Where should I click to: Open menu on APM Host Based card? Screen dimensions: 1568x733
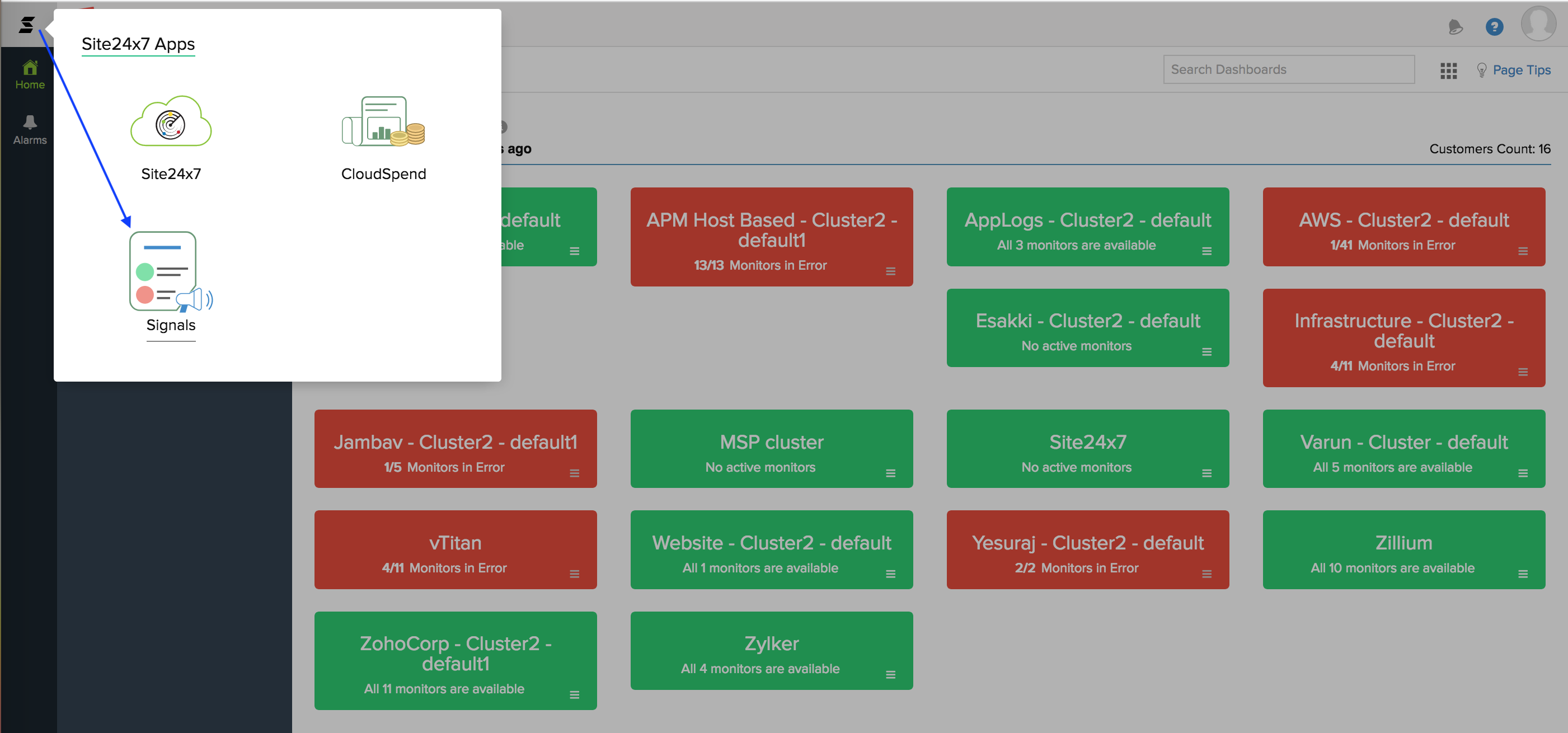pyautogui.click(x=890, y=271)
